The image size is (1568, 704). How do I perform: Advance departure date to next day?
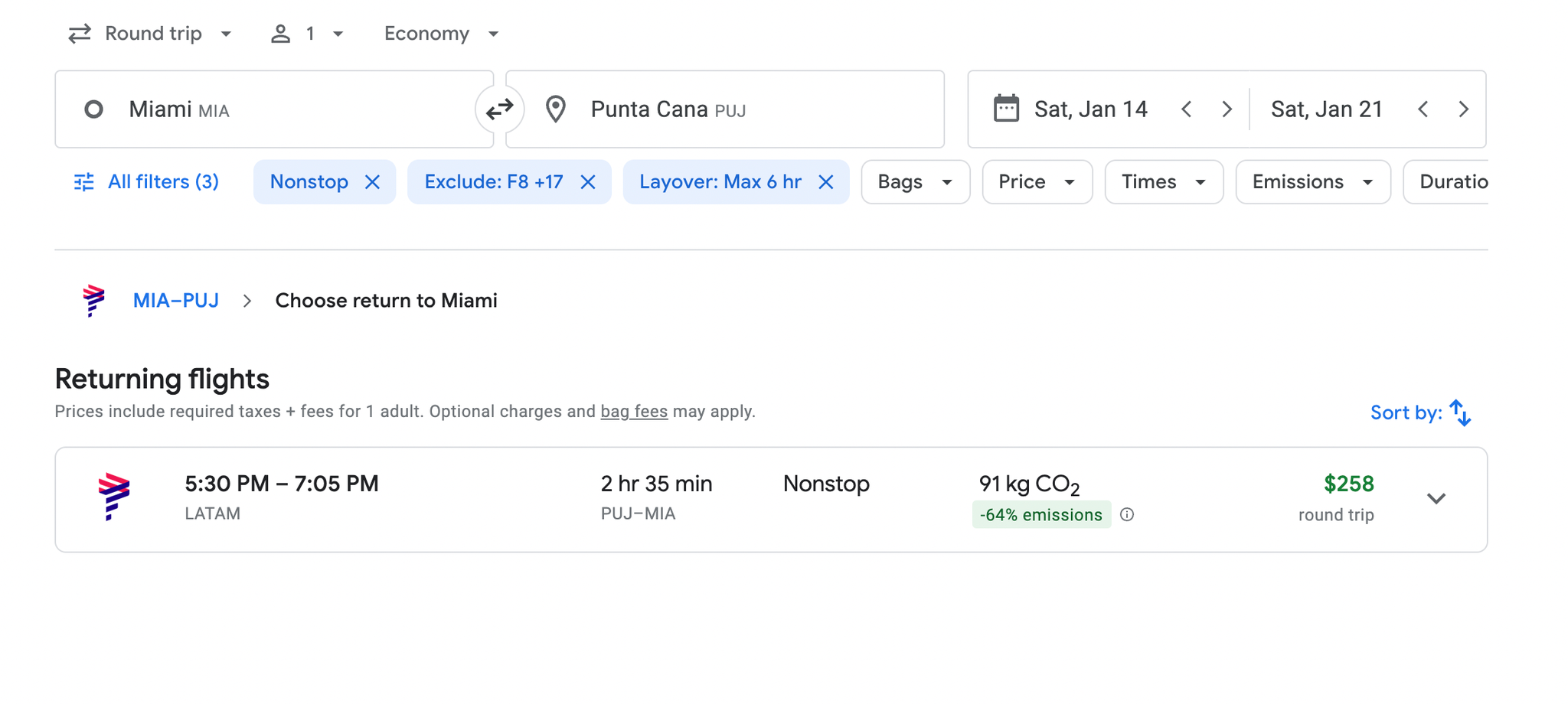(x=1227, y=109)
